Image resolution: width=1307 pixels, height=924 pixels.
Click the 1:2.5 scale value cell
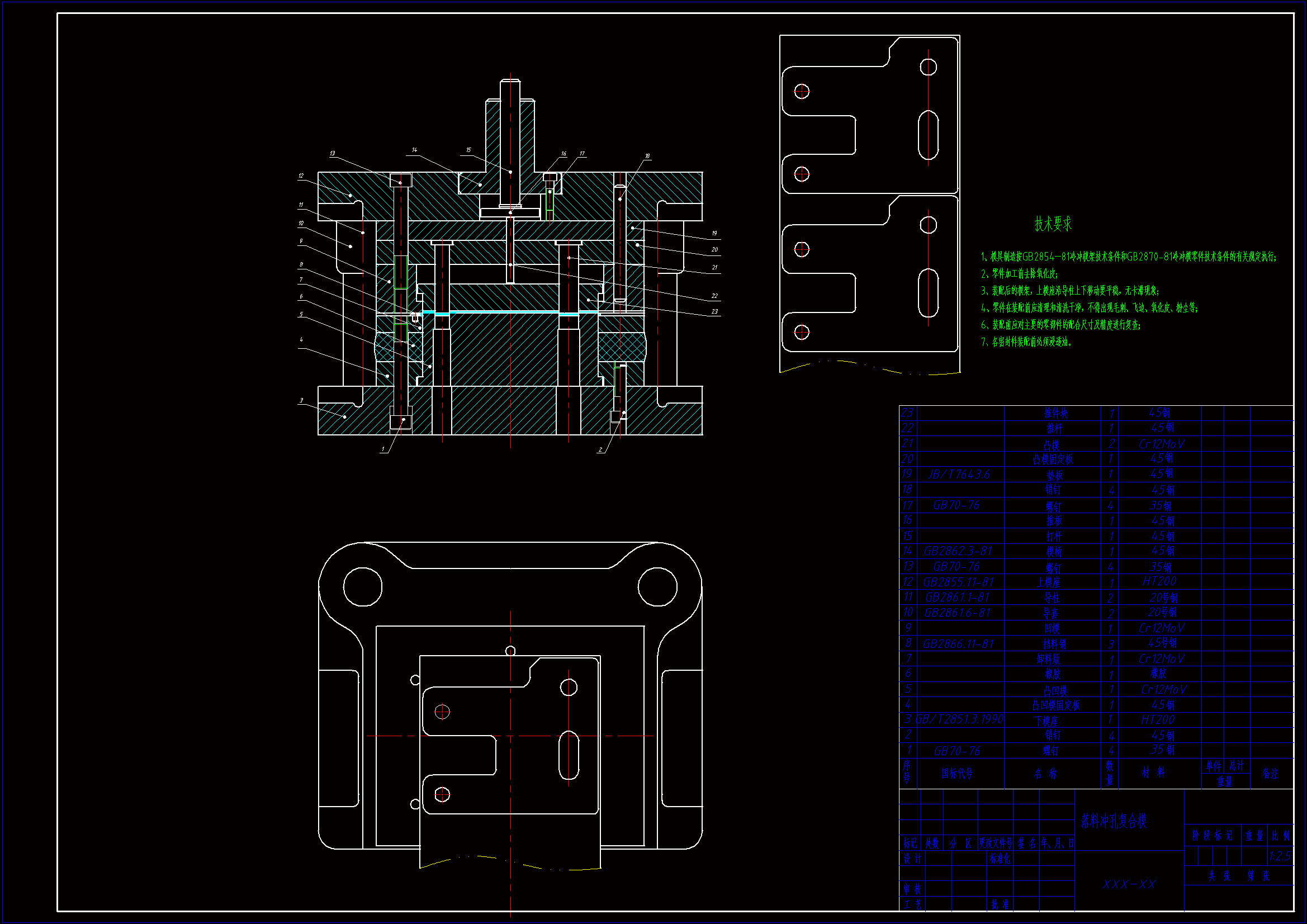pyautogui.click(x=1280, y=856)
